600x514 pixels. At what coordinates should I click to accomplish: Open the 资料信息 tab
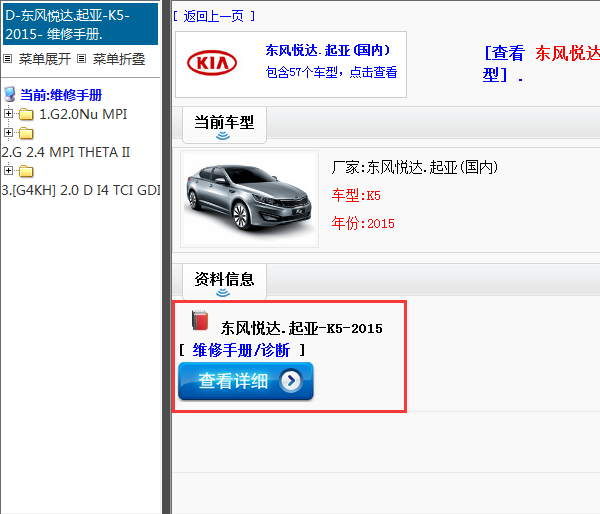[224, 282]
